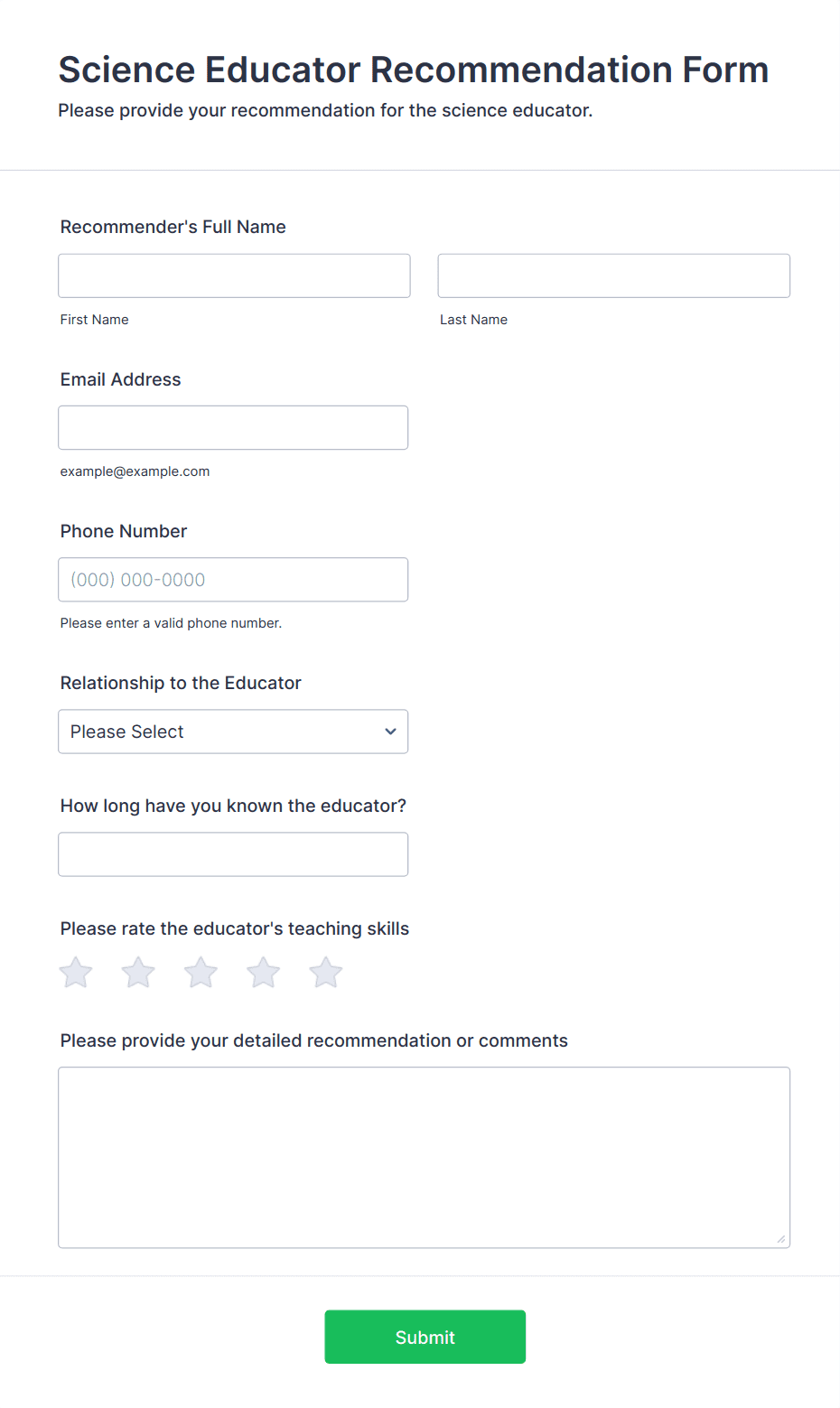The width and height of the screenshot is (840, 1408).
Task: Click the "Last Name" sublabel
Action: (x=473, y=320)
